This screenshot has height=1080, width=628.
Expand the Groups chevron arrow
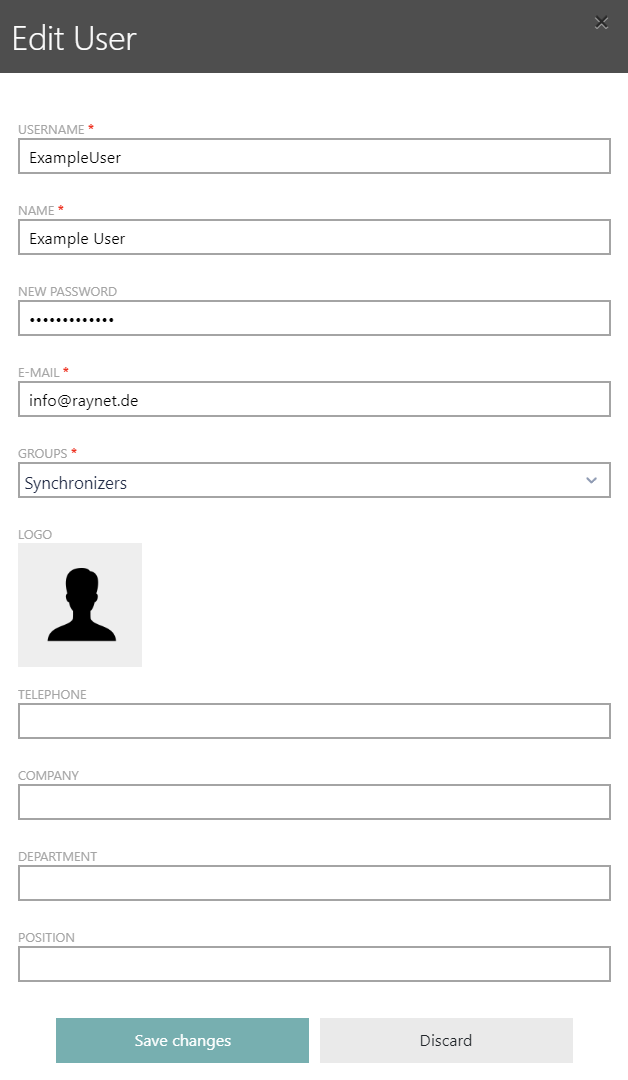click(x=591, y=481)
